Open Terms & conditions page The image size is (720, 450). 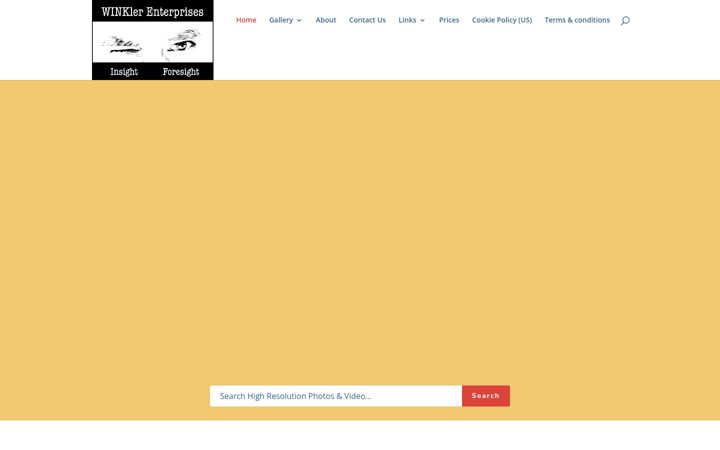(x=577, y=20)
